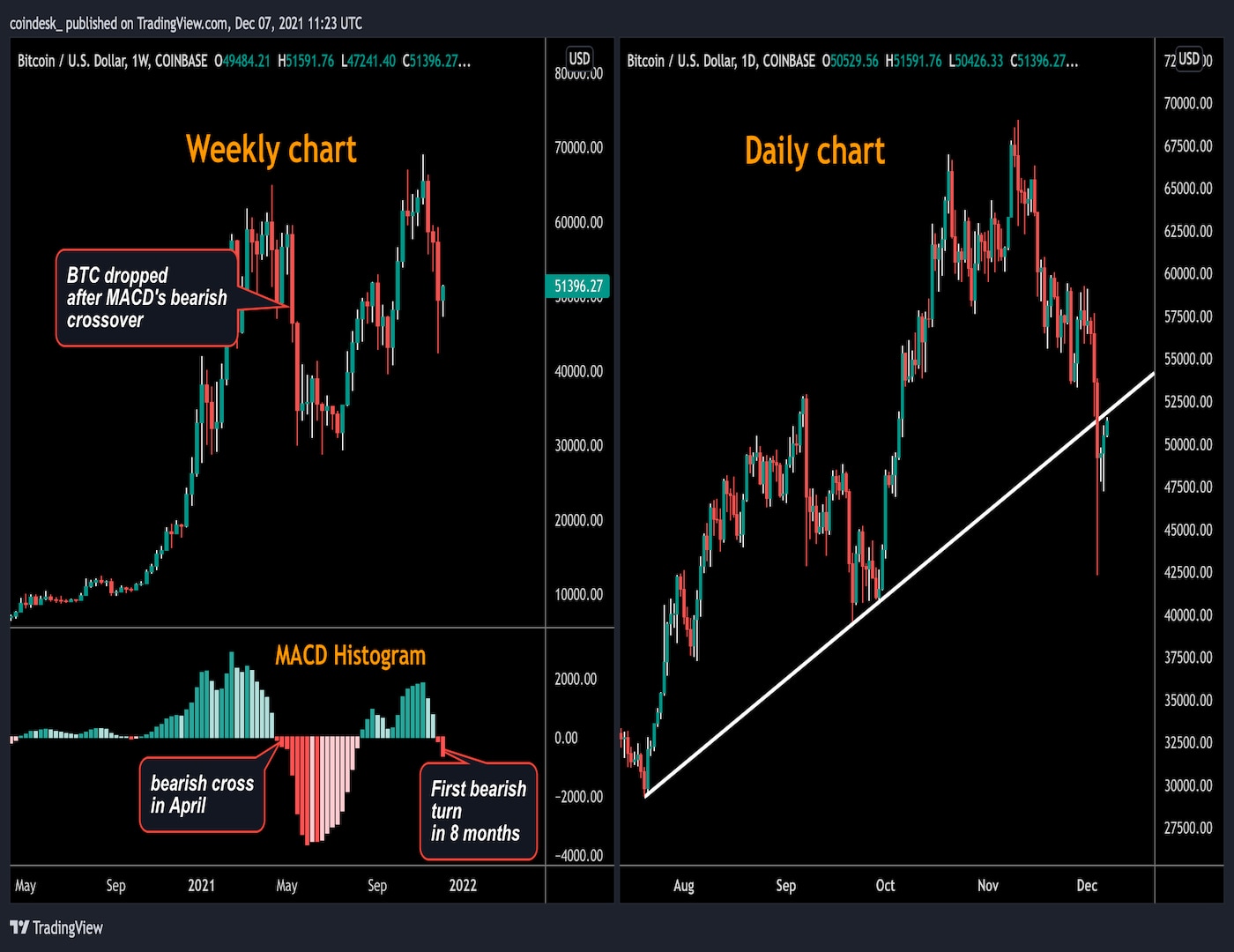
Task: Click the green 51396.27 current price label
Action: [578, 286]
